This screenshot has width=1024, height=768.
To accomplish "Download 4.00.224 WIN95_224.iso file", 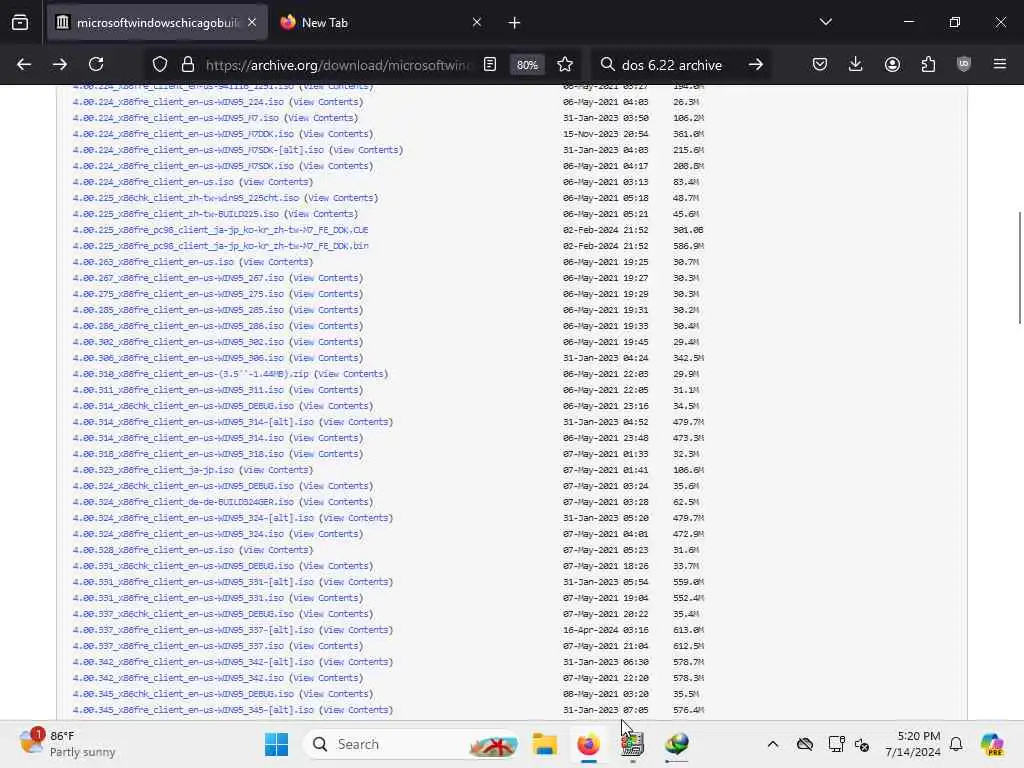I will coord(178,102).
